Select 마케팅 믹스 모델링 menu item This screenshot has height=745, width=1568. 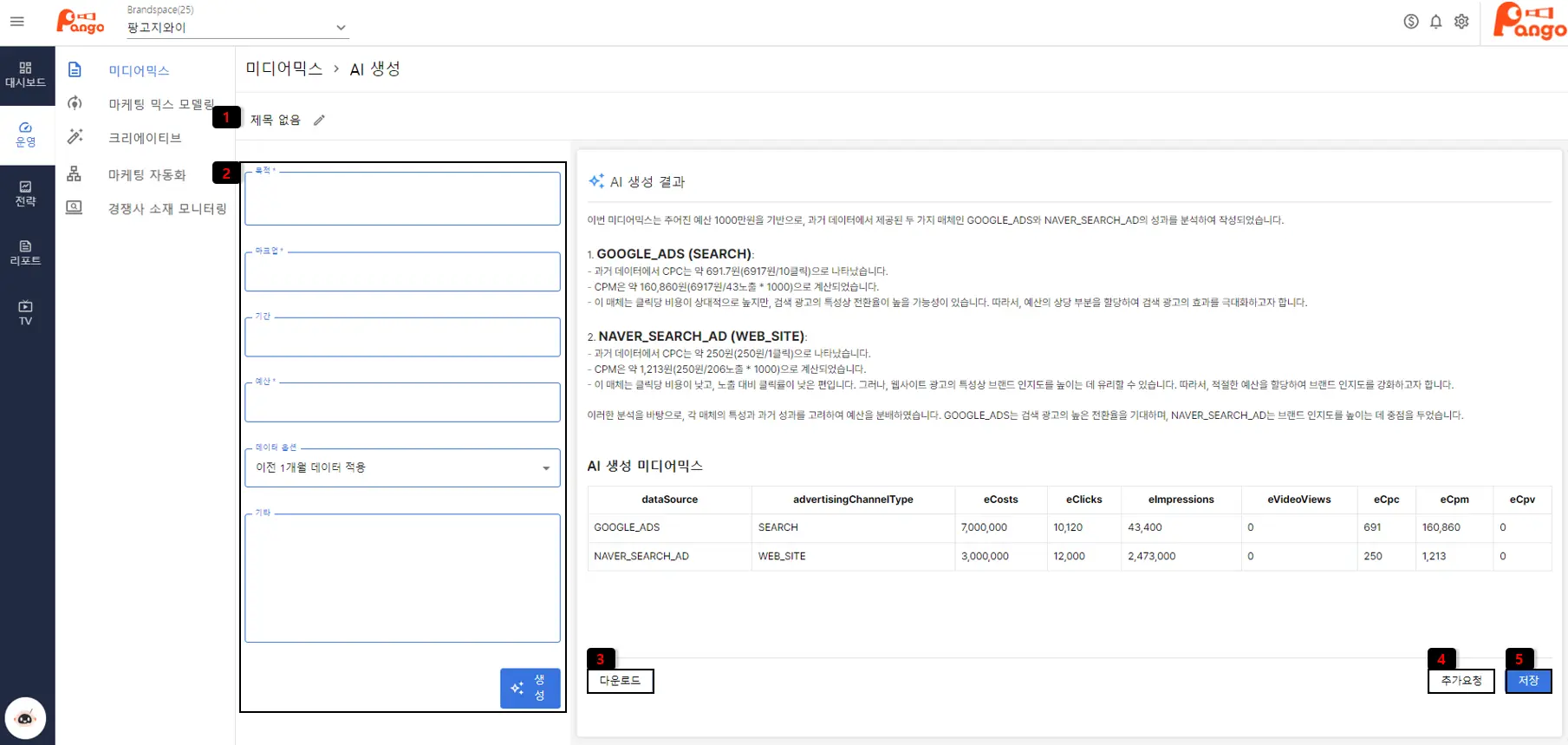160,104
